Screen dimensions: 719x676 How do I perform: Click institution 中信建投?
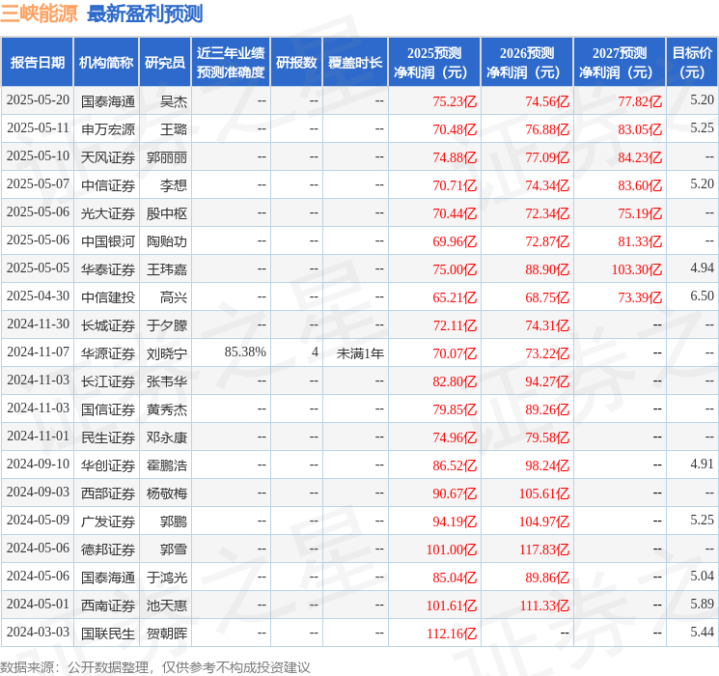click(x=108, y=297)
